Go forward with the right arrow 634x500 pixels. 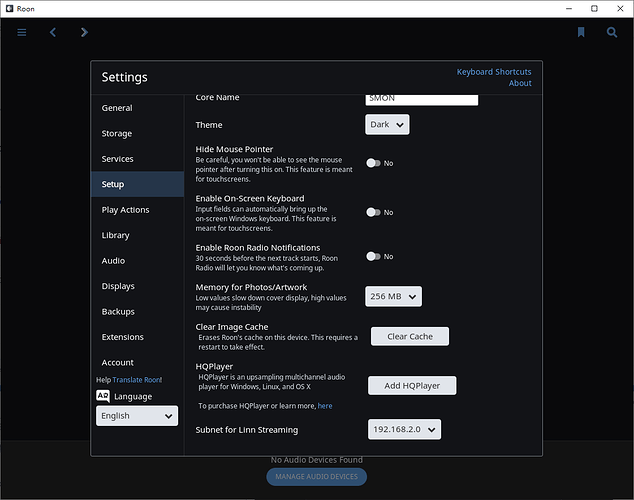(x=84, y=32)
